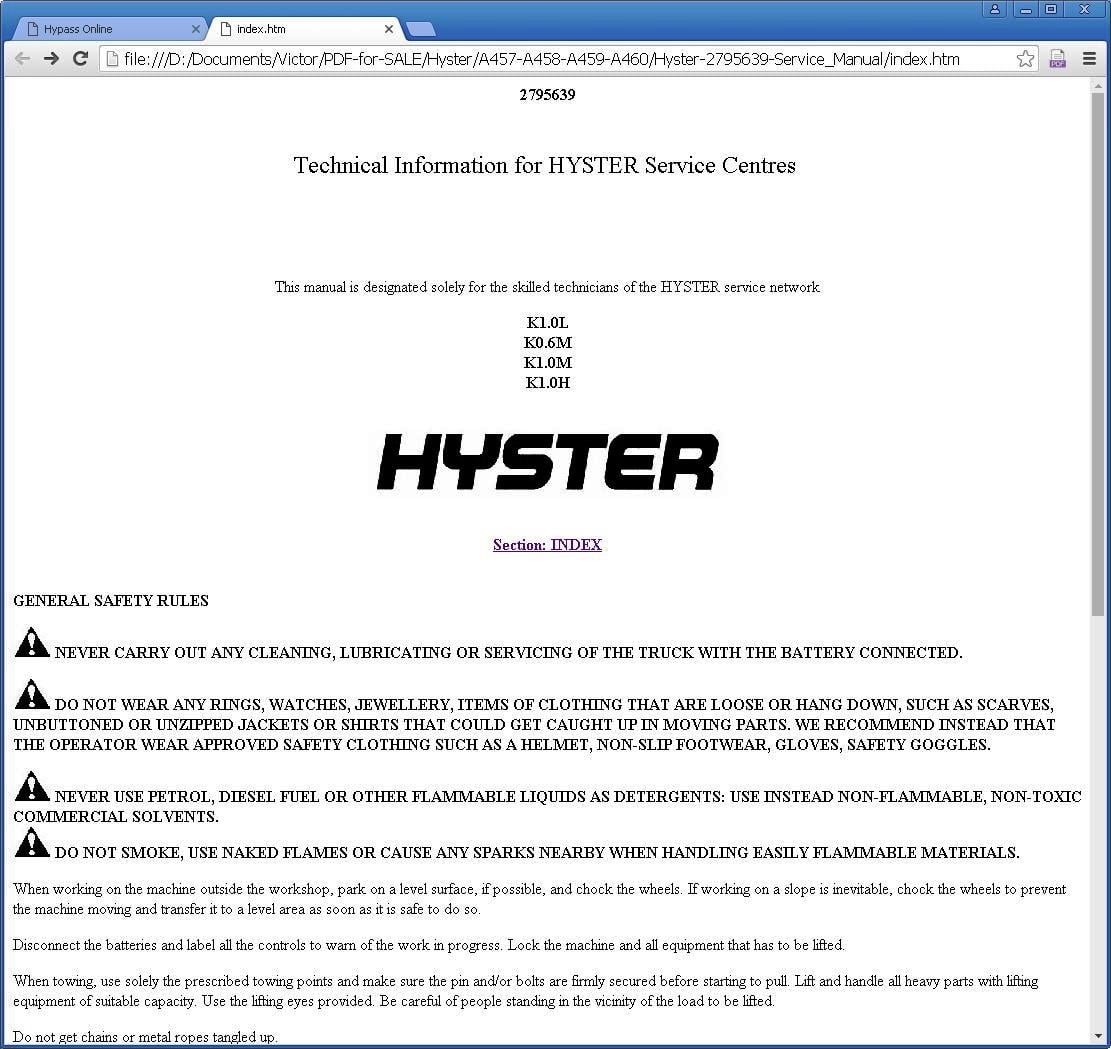
Task: Click the warning icon beside NEVER USE PETROL
Action: tap(32, 787)
